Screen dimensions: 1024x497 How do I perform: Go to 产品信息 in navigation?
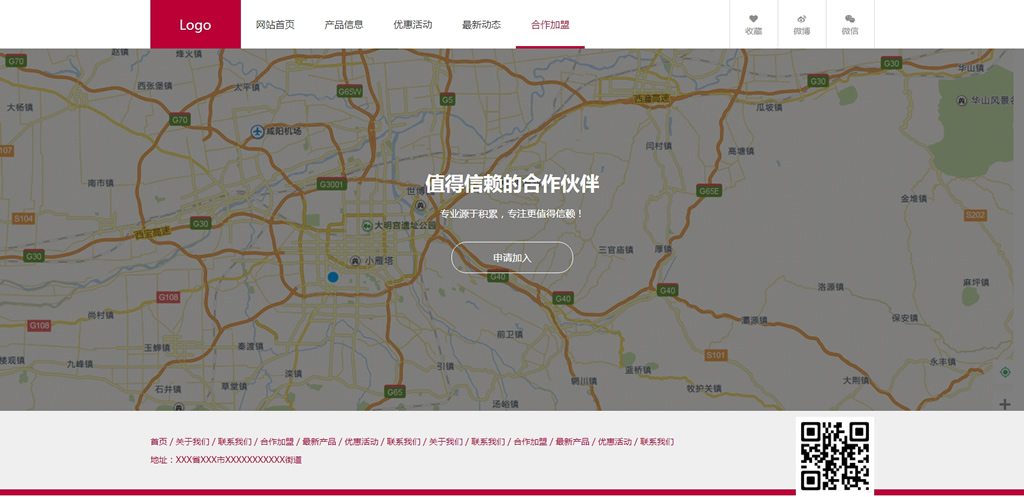pos(344,25)
